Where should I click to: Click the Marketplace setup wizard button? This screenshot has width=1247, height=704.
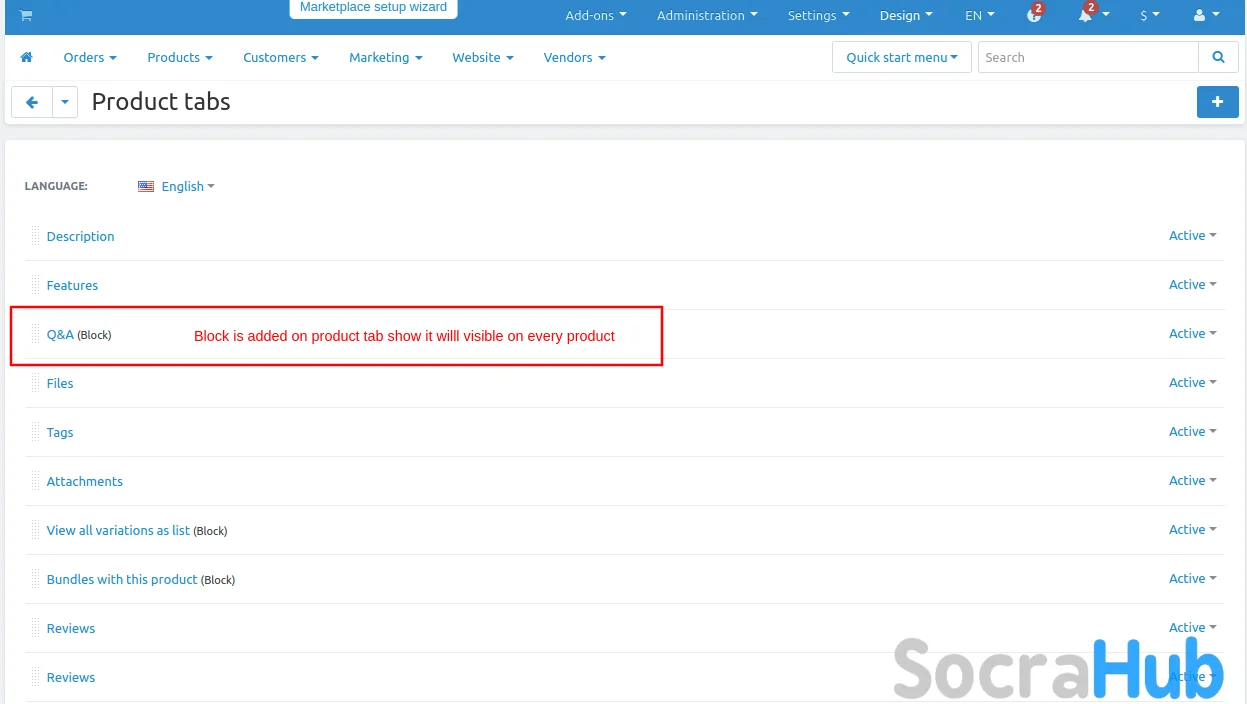tap(373, 8)
